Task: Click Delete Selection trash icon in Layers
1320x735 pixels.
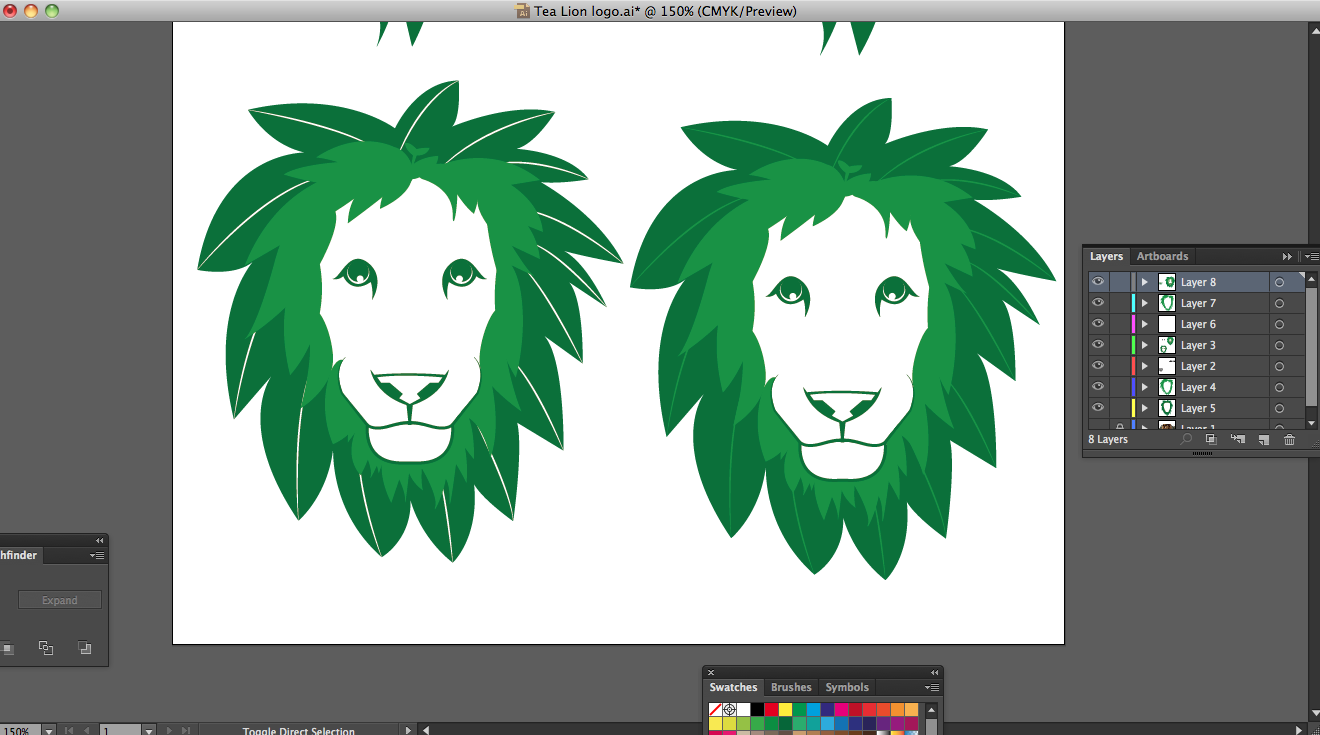Action: (x=1289, y=439)
